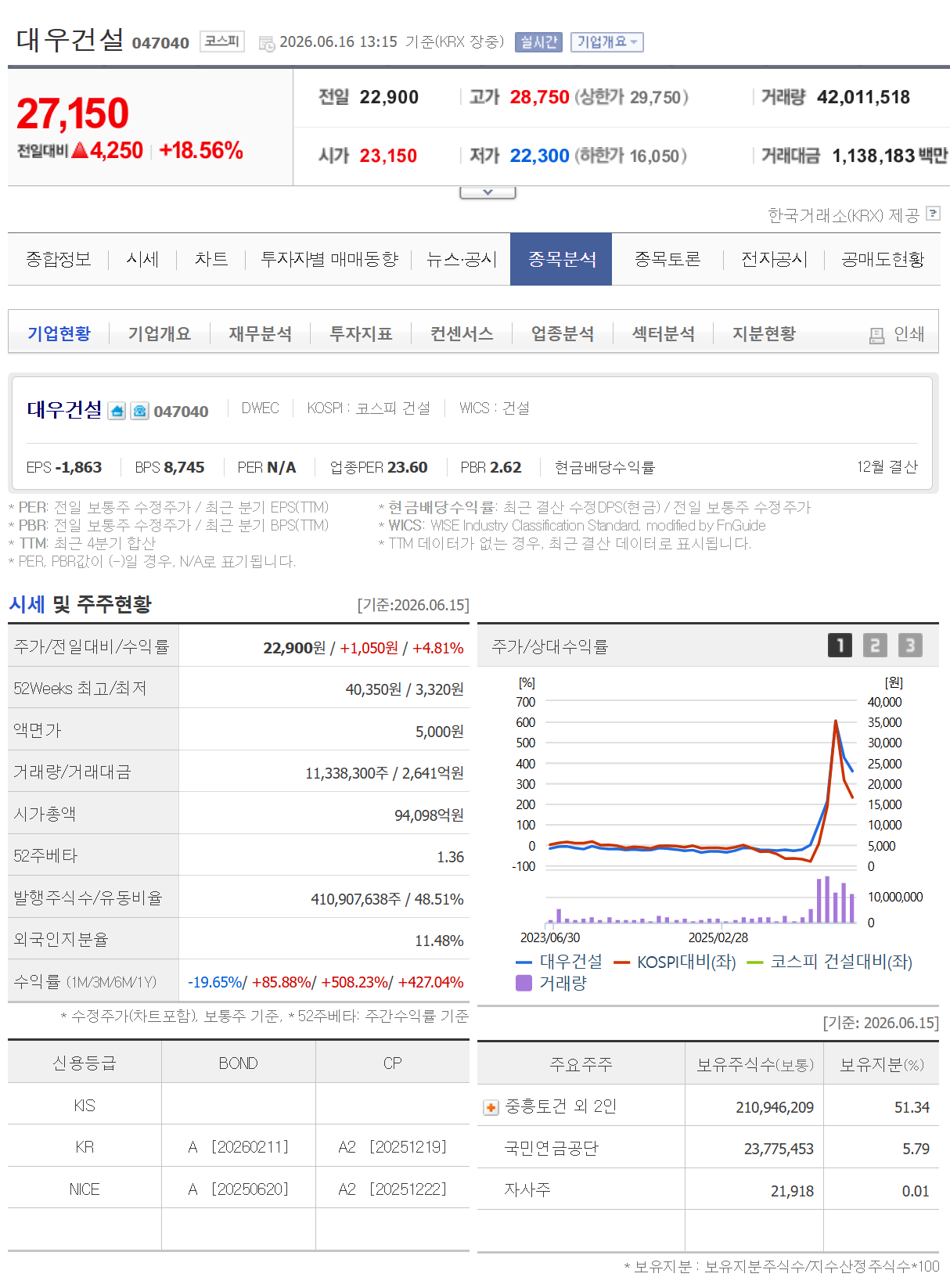
Task: Select the 업종분석 sub-tab
Action: pos(563,334)
